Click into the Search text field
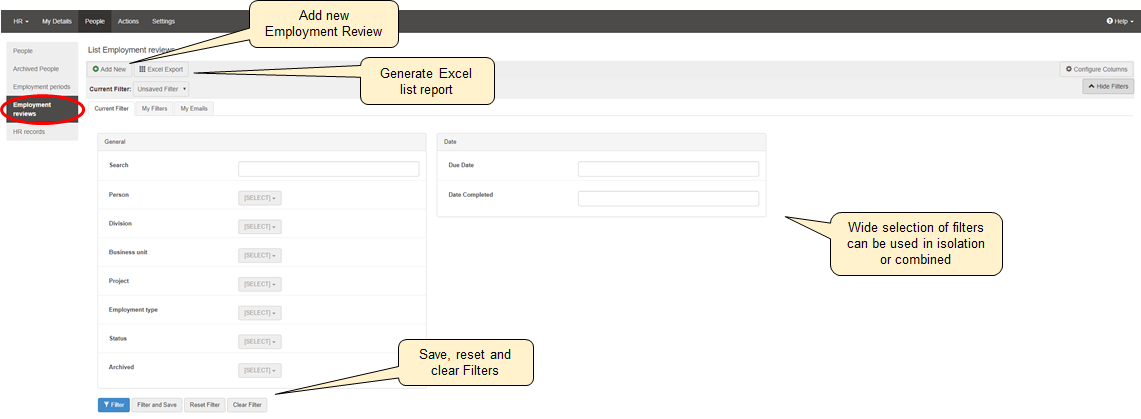This screenshot has height=419, width=1141. click(328, 169)
